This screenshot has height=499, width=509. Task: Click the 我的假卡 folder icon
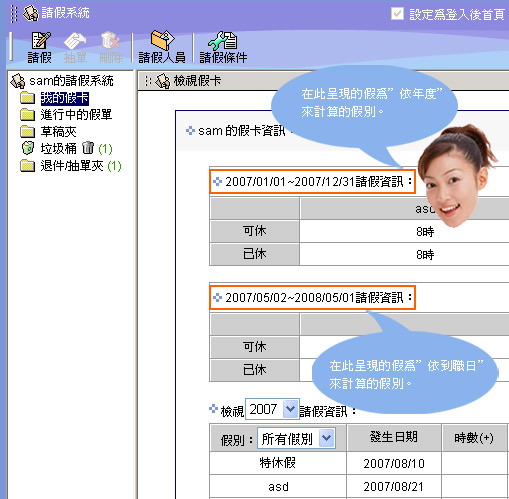click(x=27, y=98)
